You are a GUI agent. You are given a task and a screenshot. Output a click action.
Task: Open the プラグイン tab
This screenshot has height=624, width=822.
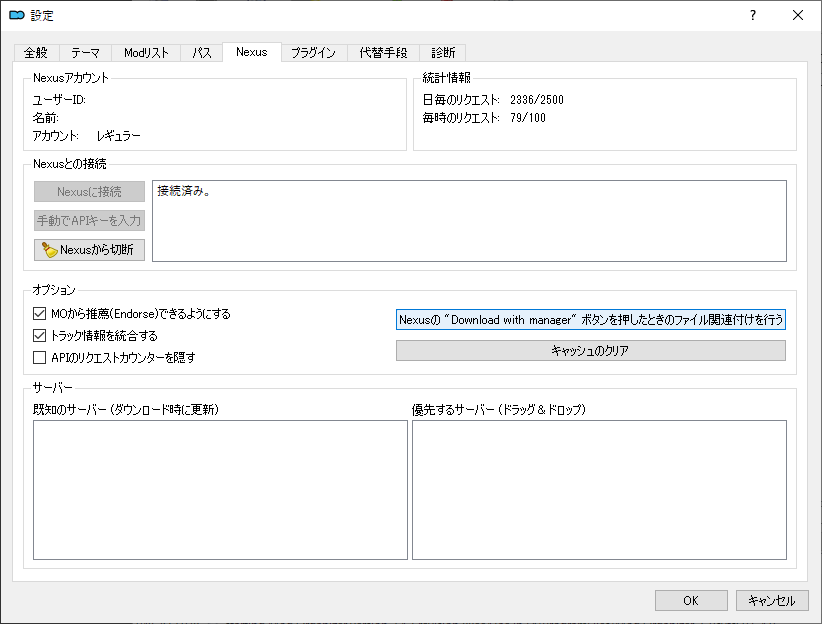pos(313,53)
